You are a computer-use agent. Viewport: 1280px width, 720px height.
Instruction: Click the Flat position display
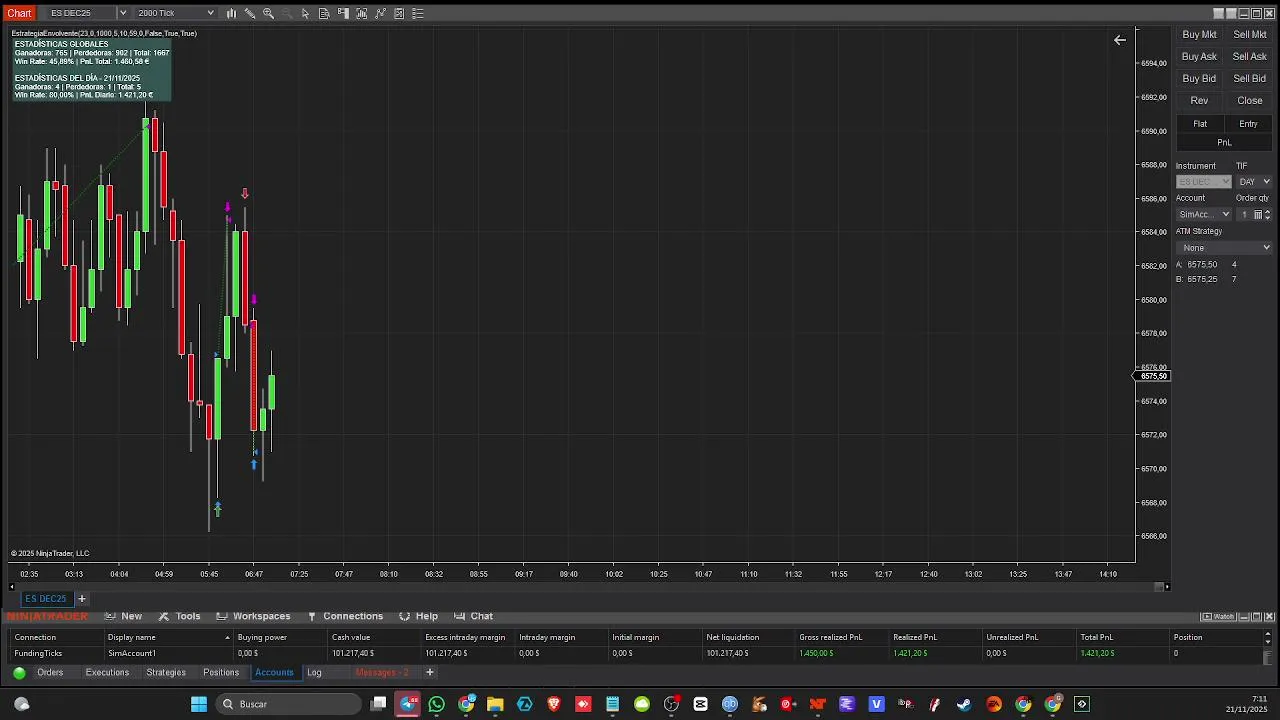coord(1200,124)
